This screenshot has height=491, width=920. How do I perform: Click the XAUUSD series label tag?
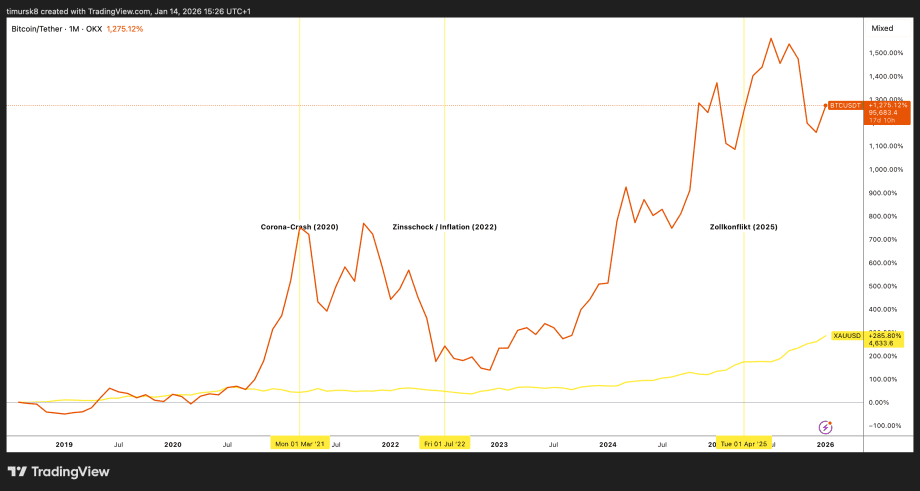847,336
